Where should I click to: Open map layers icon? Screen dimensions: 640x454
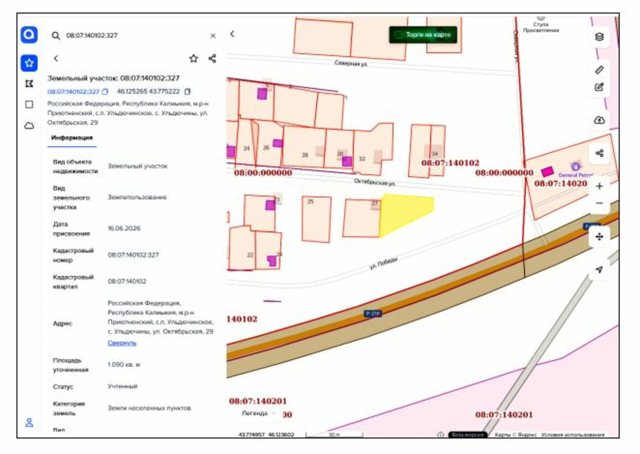599,37
